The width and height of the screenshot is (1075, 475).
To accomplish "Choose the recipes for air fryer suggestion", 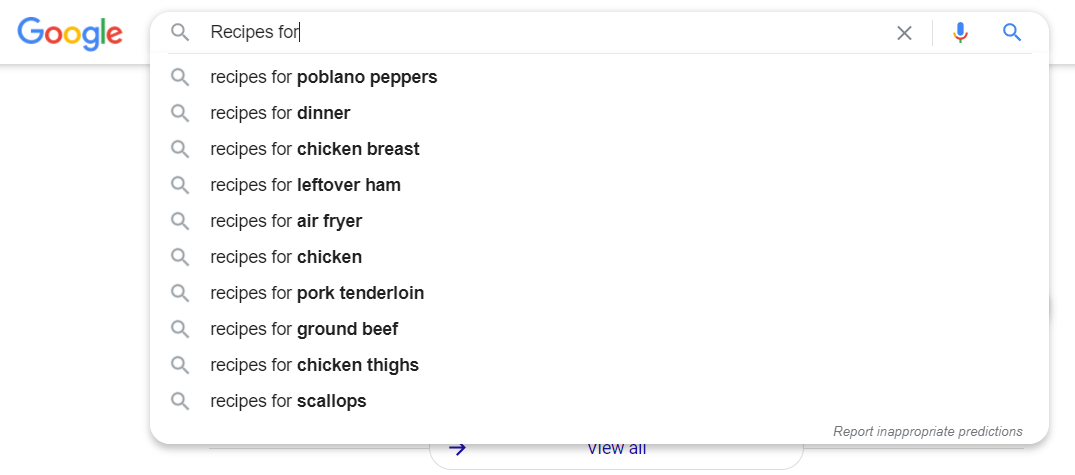I will 599,221.
